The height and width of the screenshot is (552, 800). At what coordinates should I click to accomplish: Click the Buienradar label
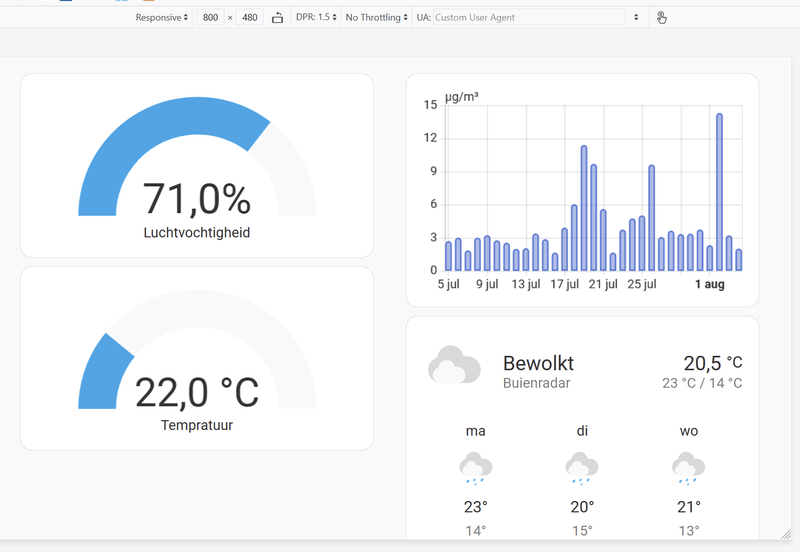pyautogui.click(x=536, y=383)
